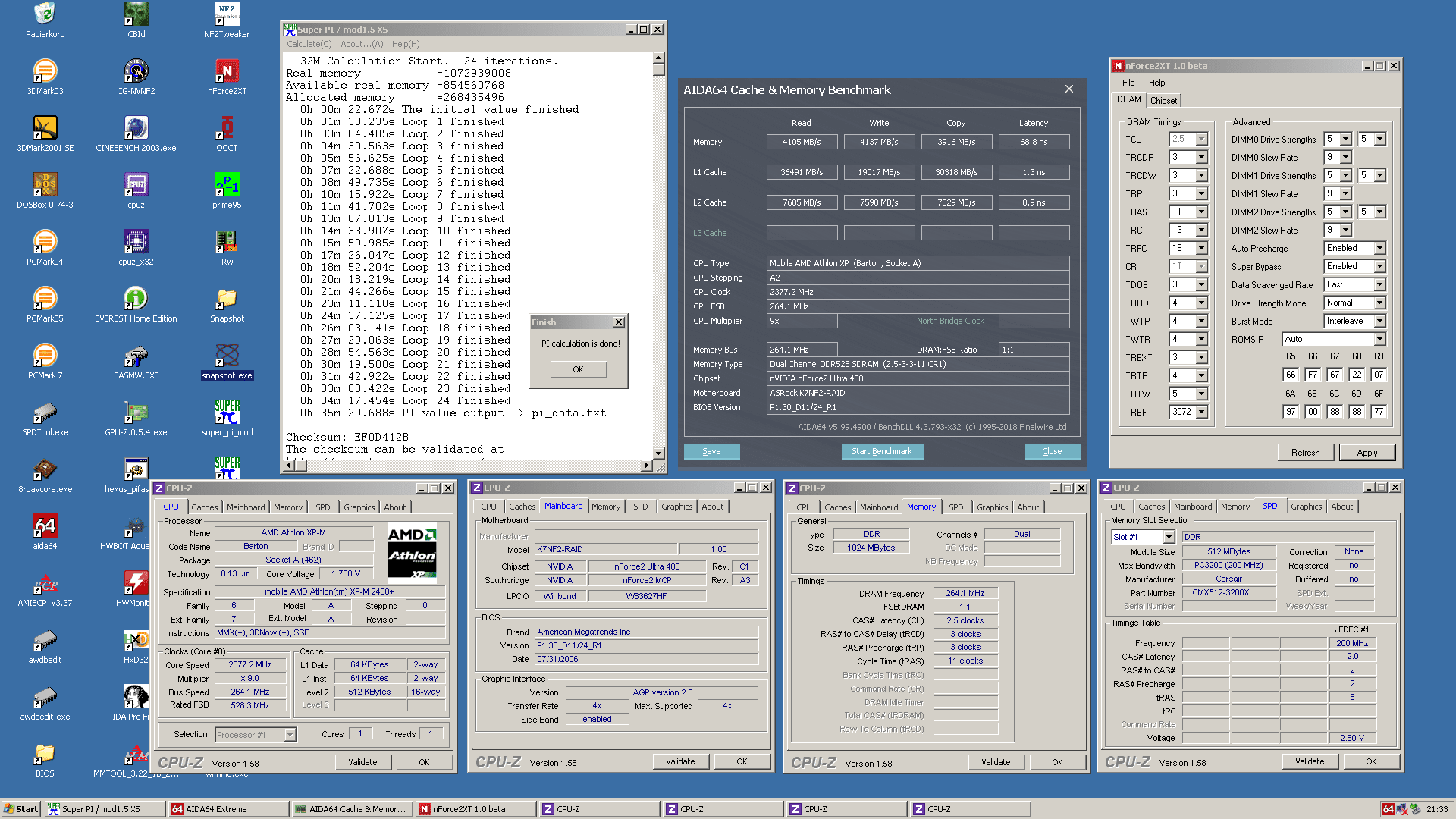
Task: Switch to Caches tab in first CPU-Z window
Action: point(204,507)
